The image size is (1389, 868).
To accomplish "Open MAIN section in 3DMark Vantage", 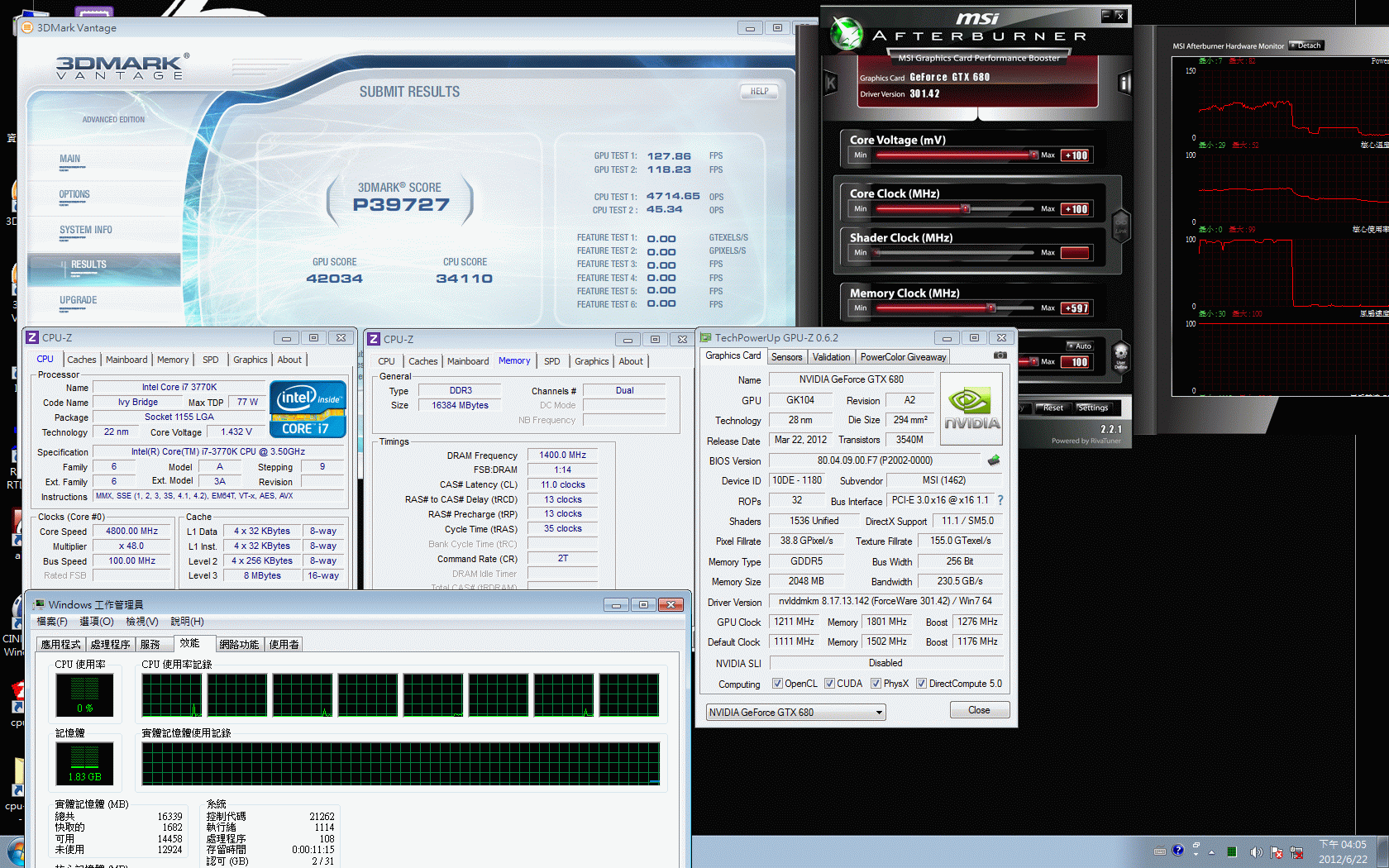I will pos(69,159).
